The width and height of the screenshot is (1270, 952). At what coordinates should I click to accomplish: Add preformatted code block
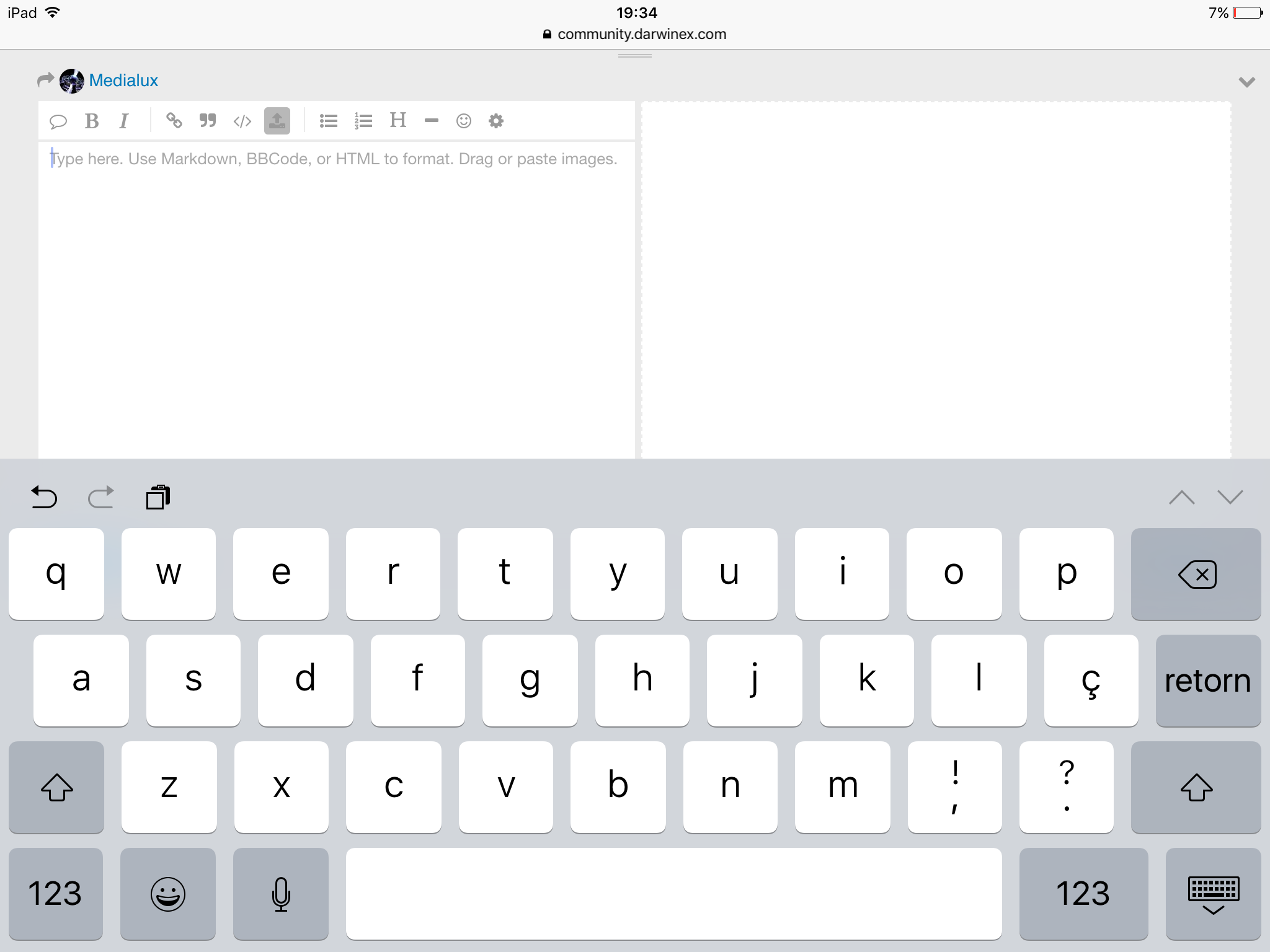click(x=242, y=121)
